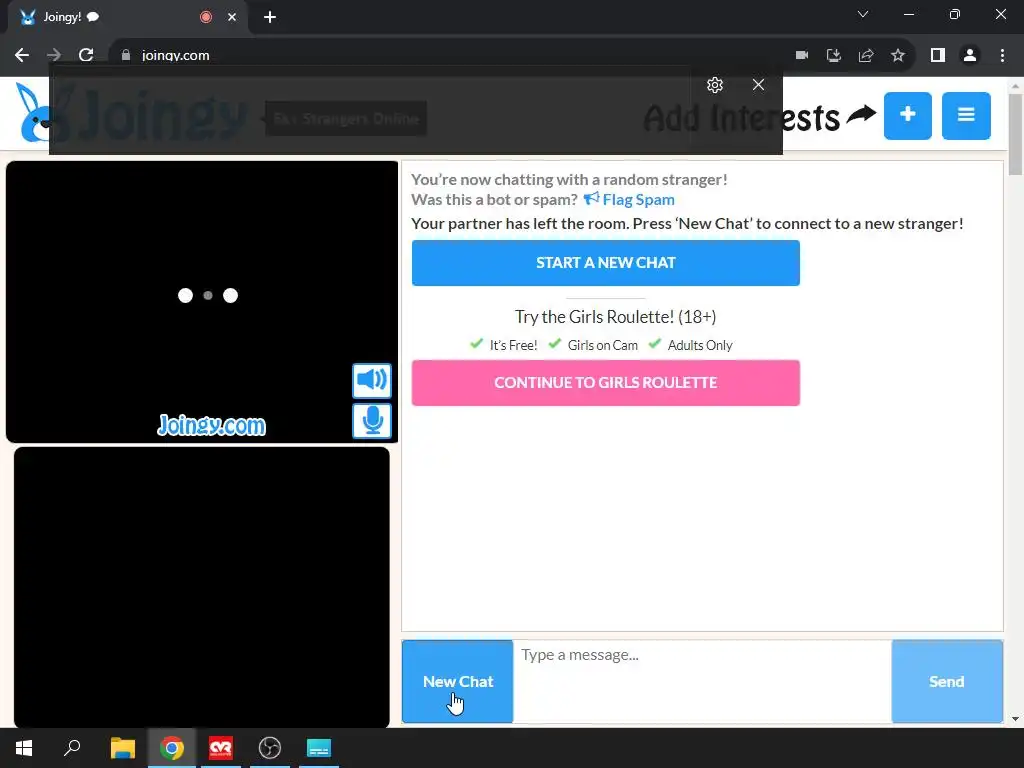Click the Flag Spam link

pos(629,199)
